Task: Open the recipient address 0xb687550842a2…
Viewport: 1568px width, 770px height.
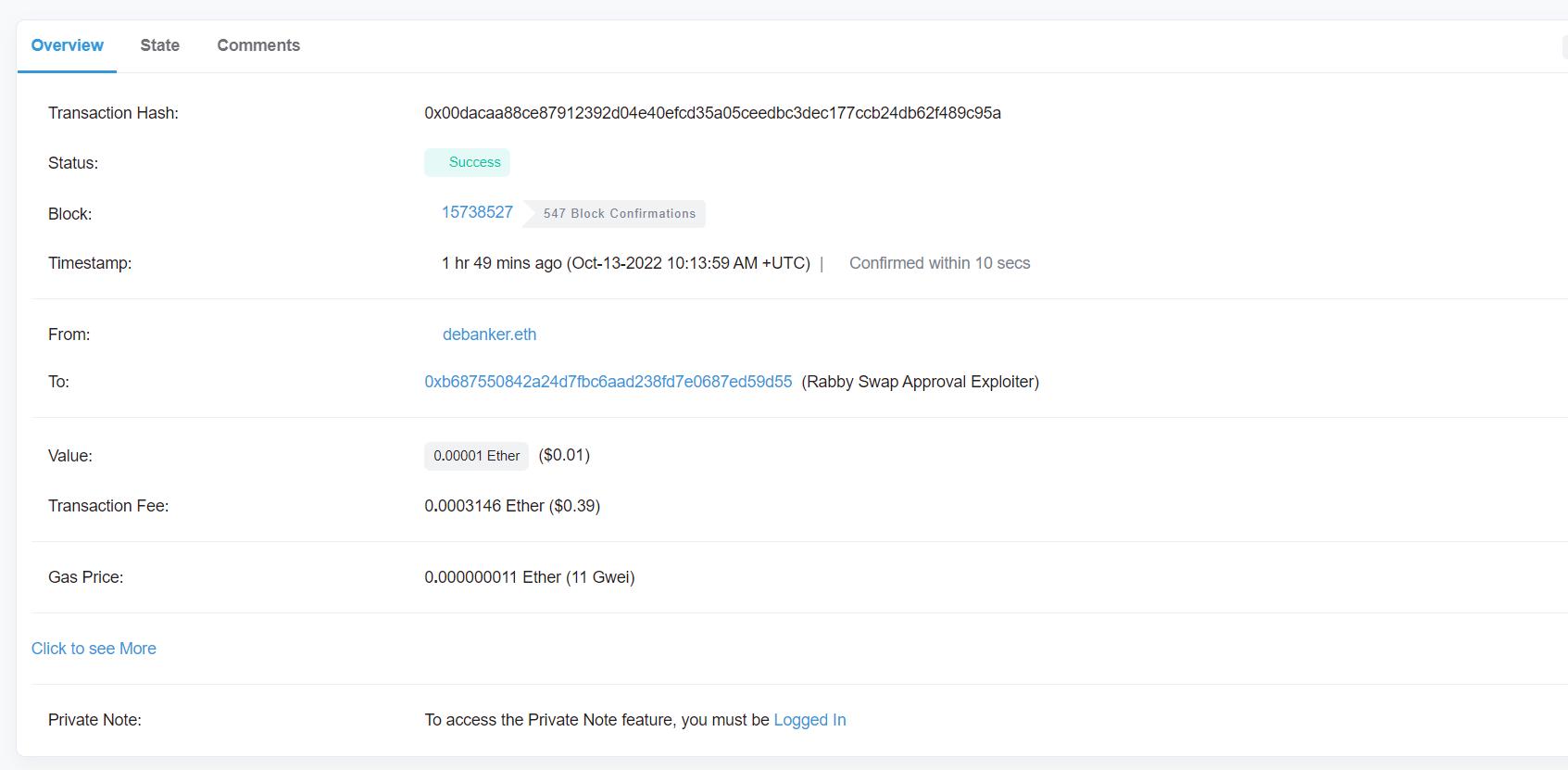Action: 608,382
